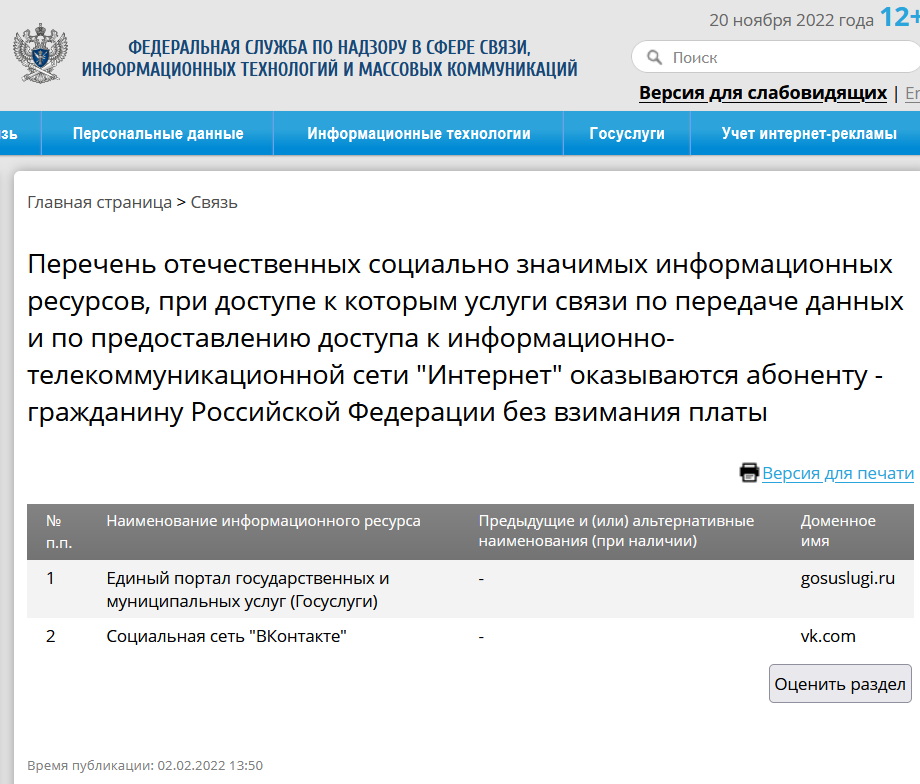The height and width of the screenshot is (784, 920).
Task: Follow the Связь breadcrumb link
Action: click(x=214, y=202)
